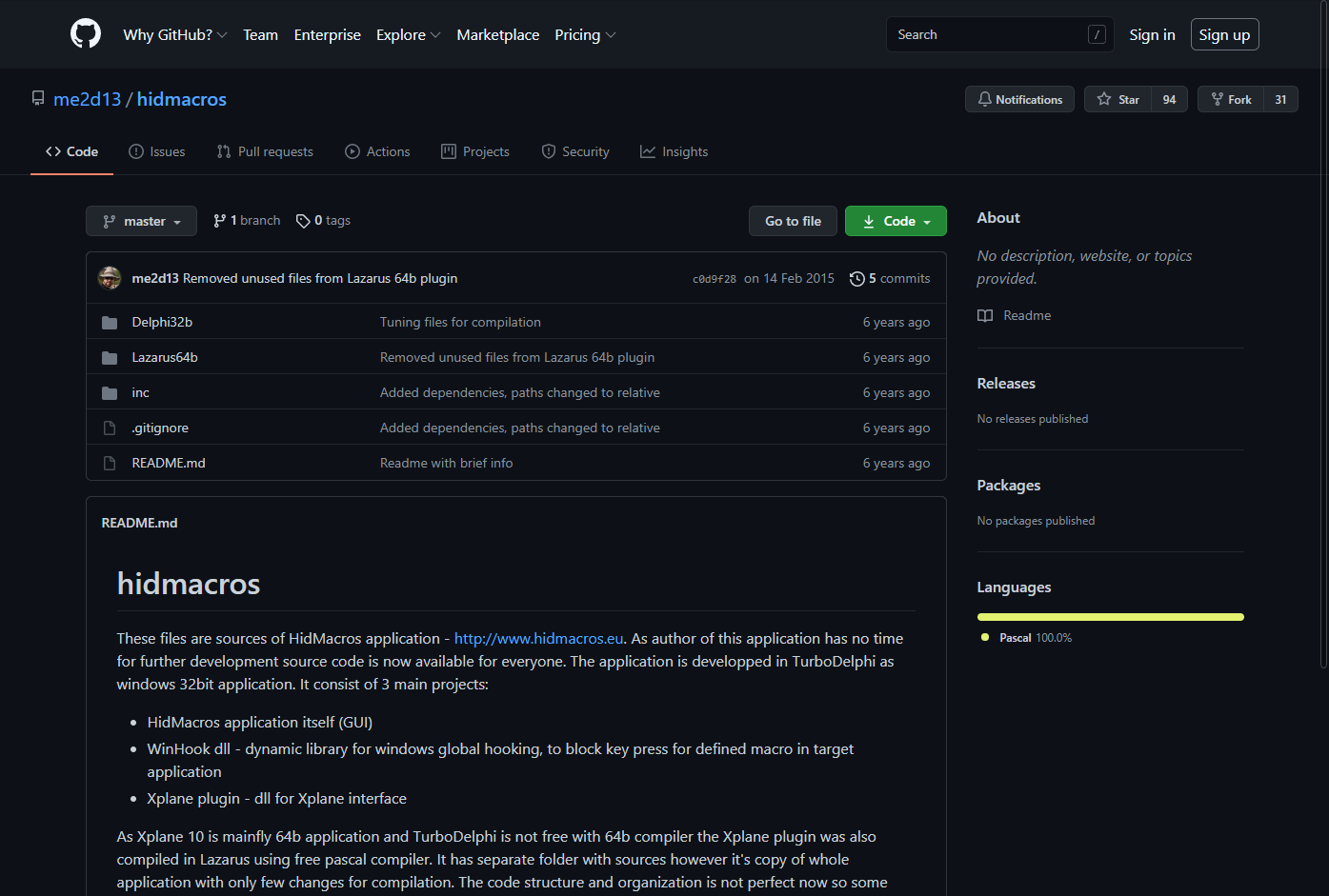Open Team in top navigation
Screen dimensions: 1329x896
(260, 34)
